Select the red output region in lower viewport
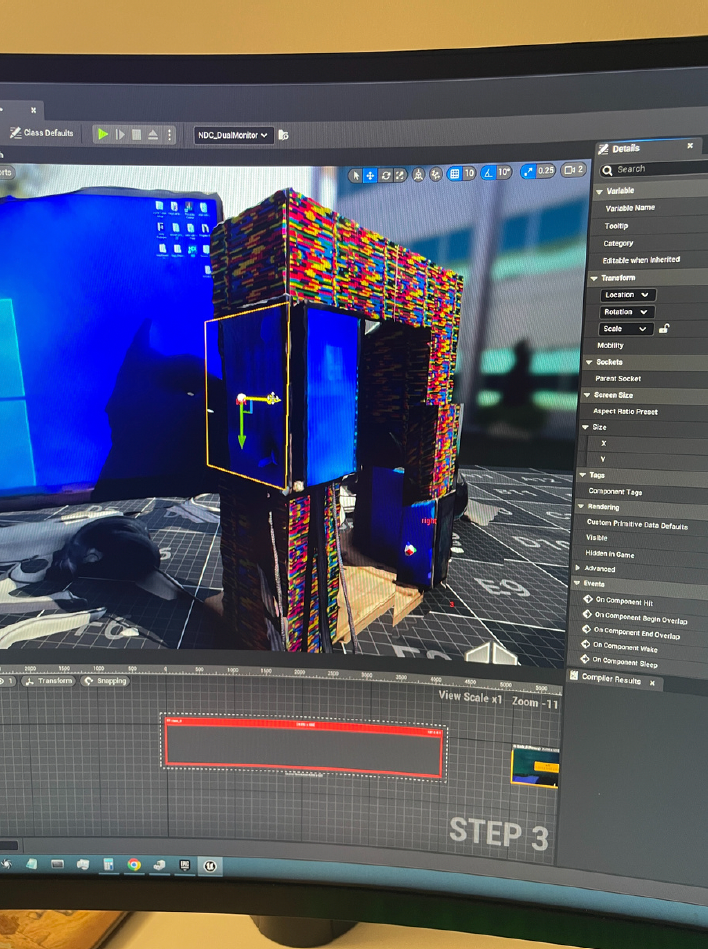Screen dimensions: 708x949 click(x=304, y=748)
